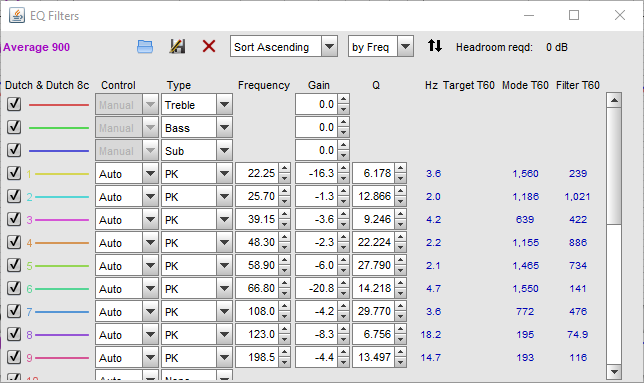Increase filter 7 Q spinner up

point(401,306)
